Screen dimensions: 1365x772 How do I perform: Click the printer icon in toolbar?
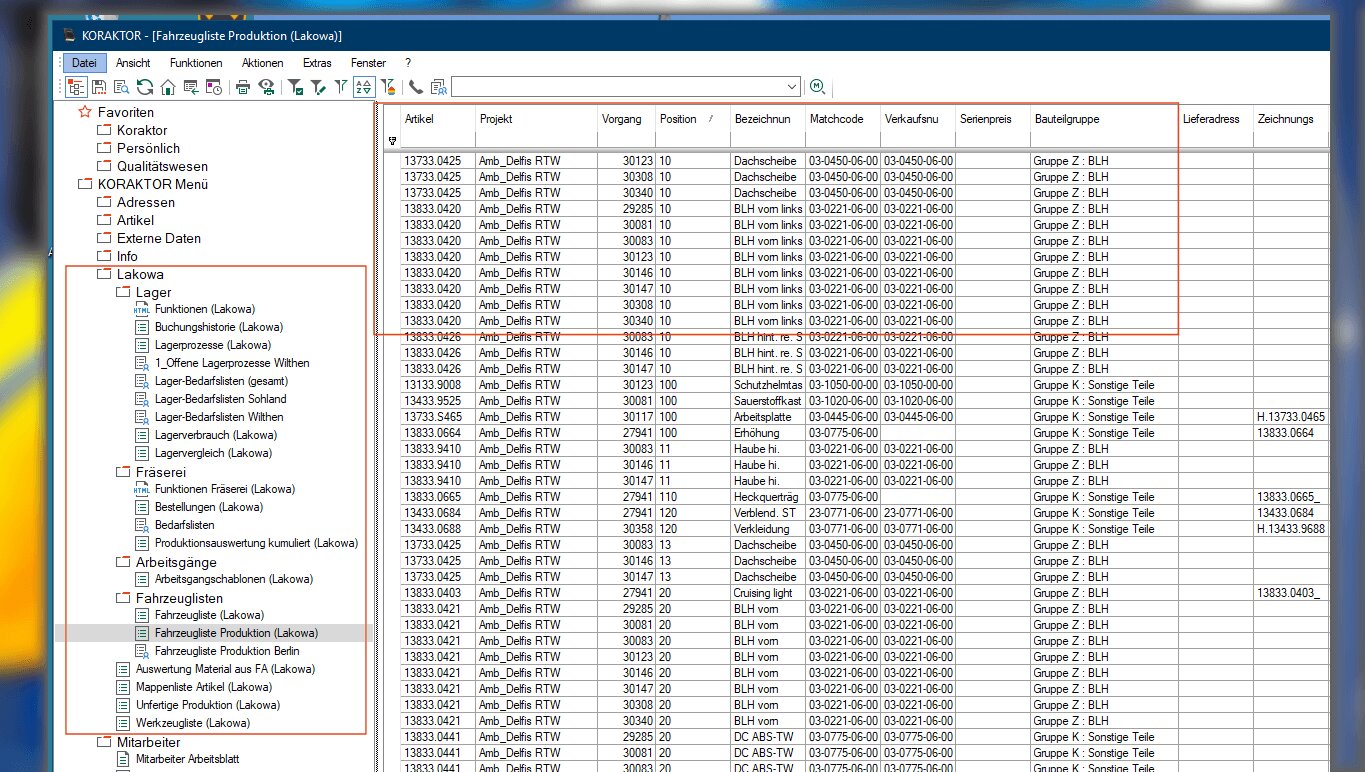pos(243,87)
